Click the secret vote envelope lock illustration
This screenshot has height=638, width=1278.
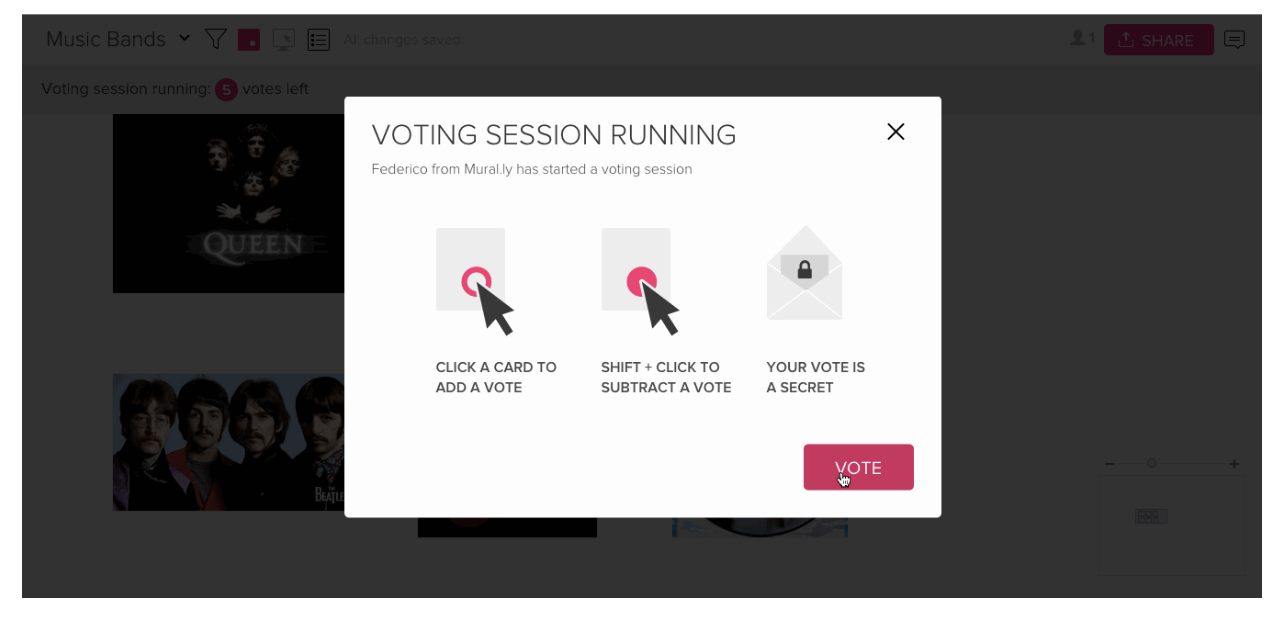click(x=804, y=273)
